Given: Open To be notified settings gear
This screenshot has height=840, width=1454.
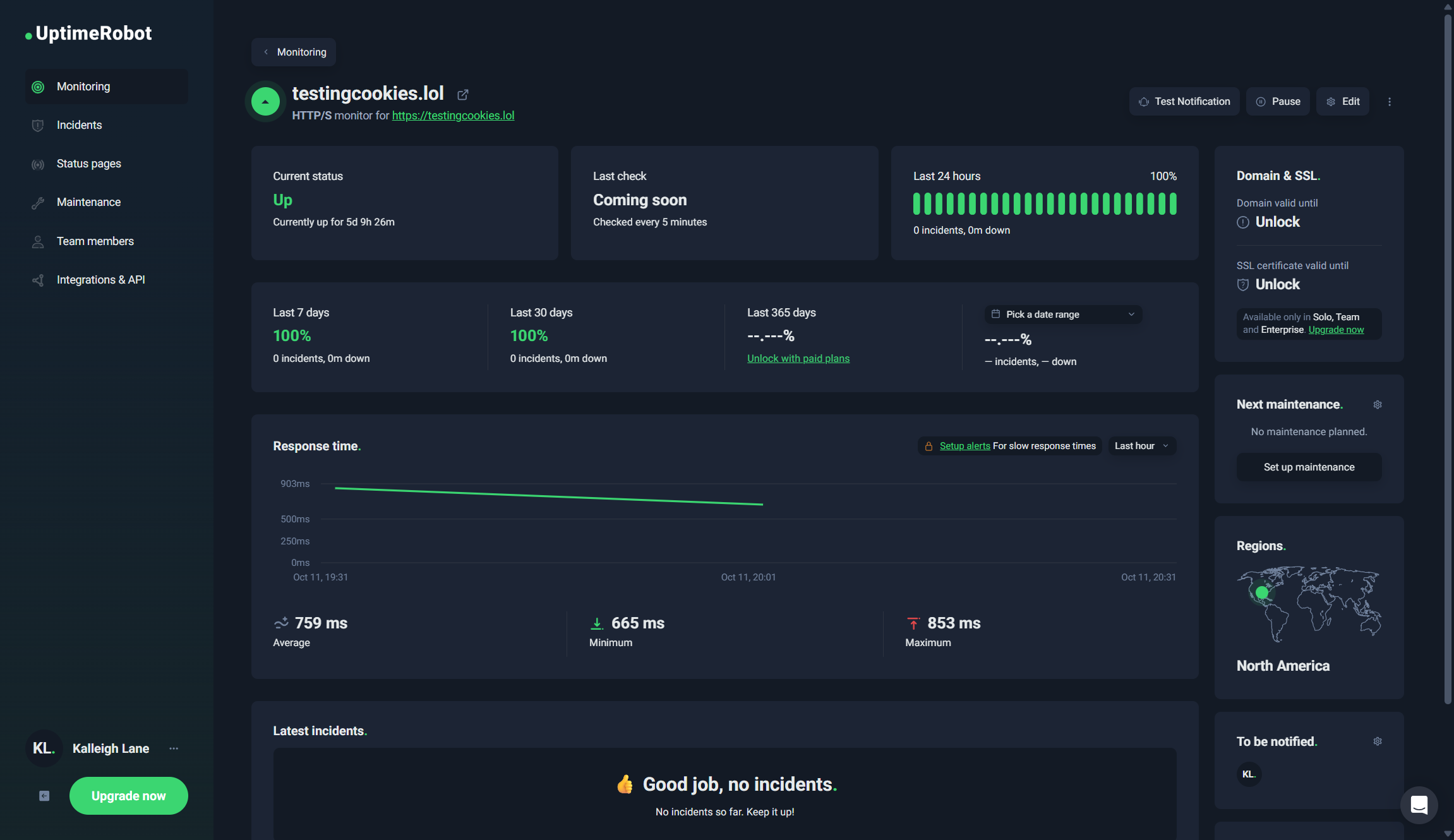Looking at the screenshot, I should pos(1378,741).
